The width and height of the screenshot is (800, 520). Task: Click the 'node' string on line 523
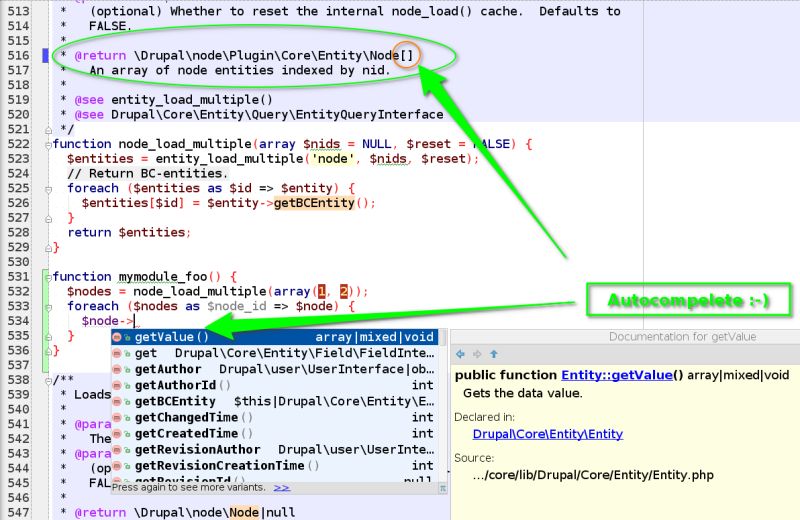[333, 159]
